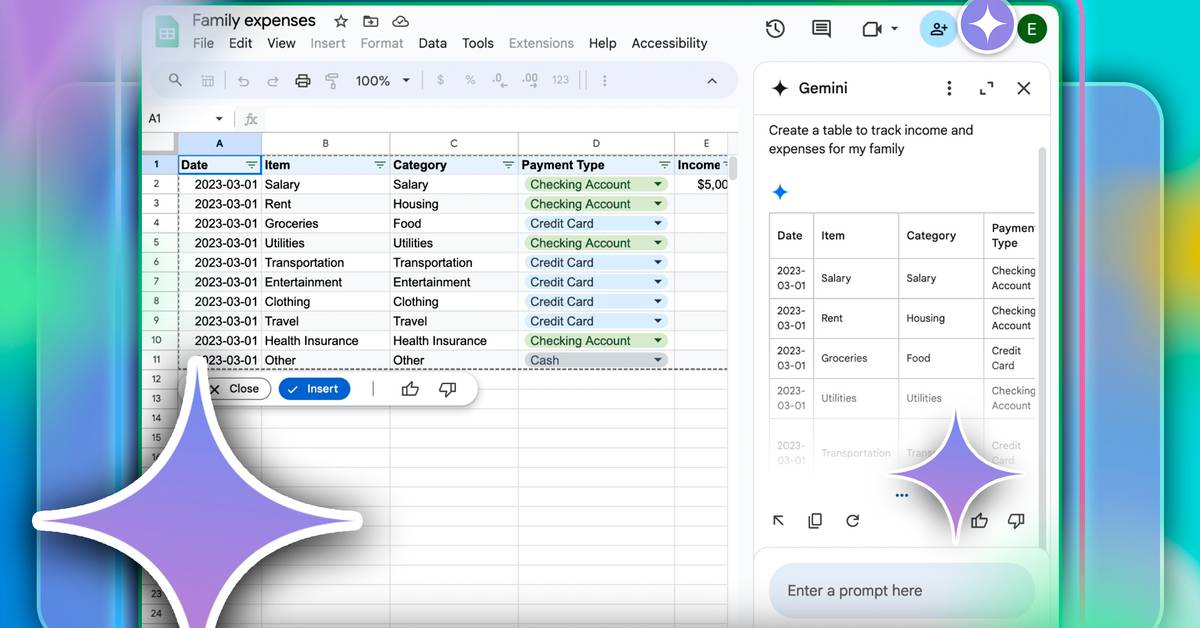Click the blue Insert button
This screenshot has height=628, width=1200.
click(x=314, y=389)
